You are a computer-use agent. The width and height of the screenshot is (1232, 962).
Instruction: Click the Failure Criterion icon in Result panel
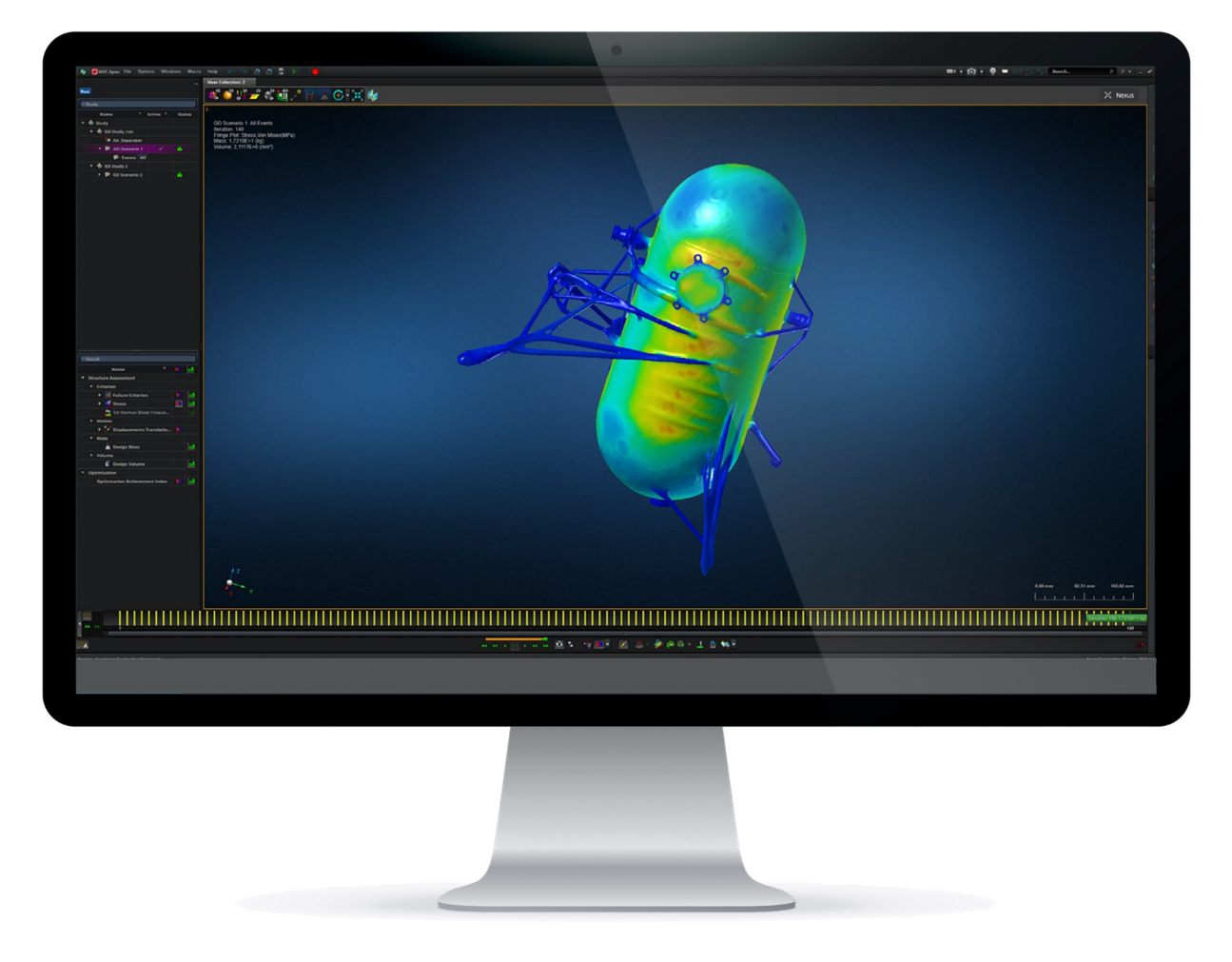108,396
